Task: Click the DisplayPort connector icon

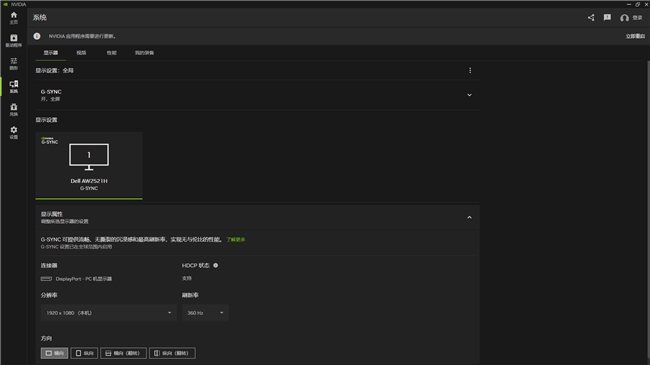Action: 46,279
